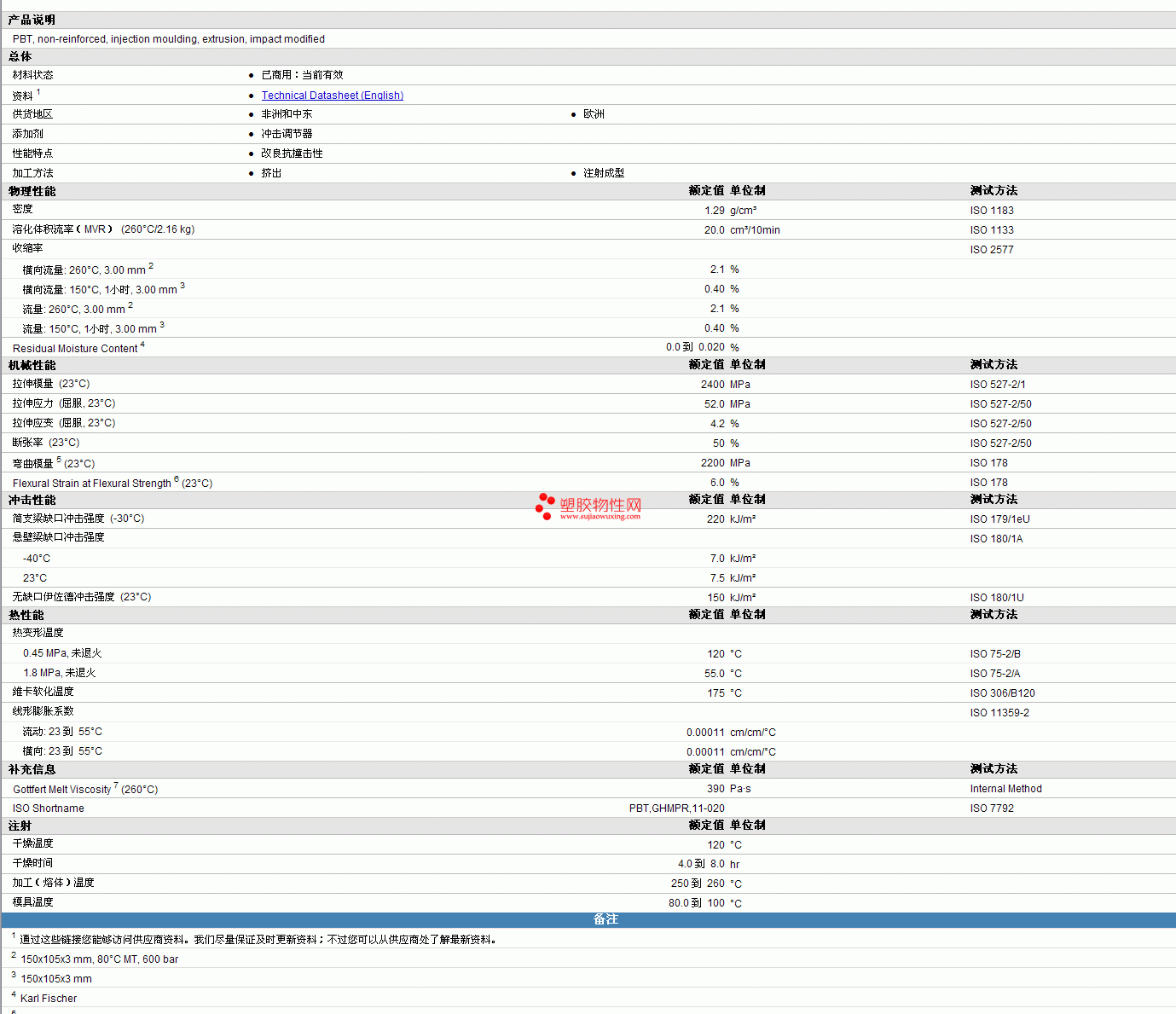Select the PBT non-reinforced product description text
This screenshot has height=1014, width=1176.
point(169,39)
